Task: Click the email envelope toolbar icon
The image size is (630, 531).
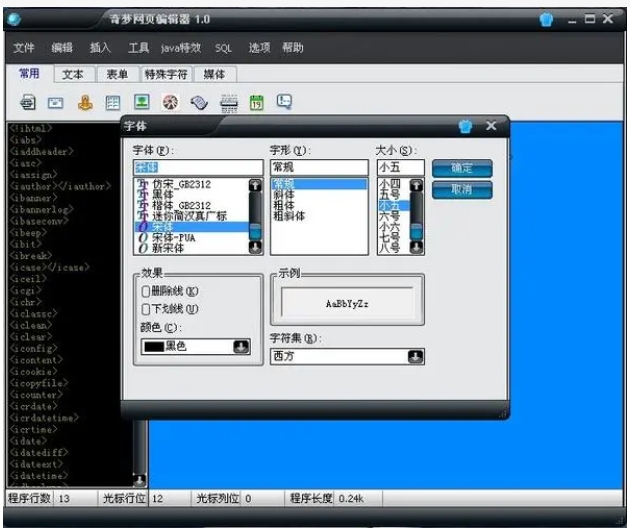Action: (x=55, y=103)
